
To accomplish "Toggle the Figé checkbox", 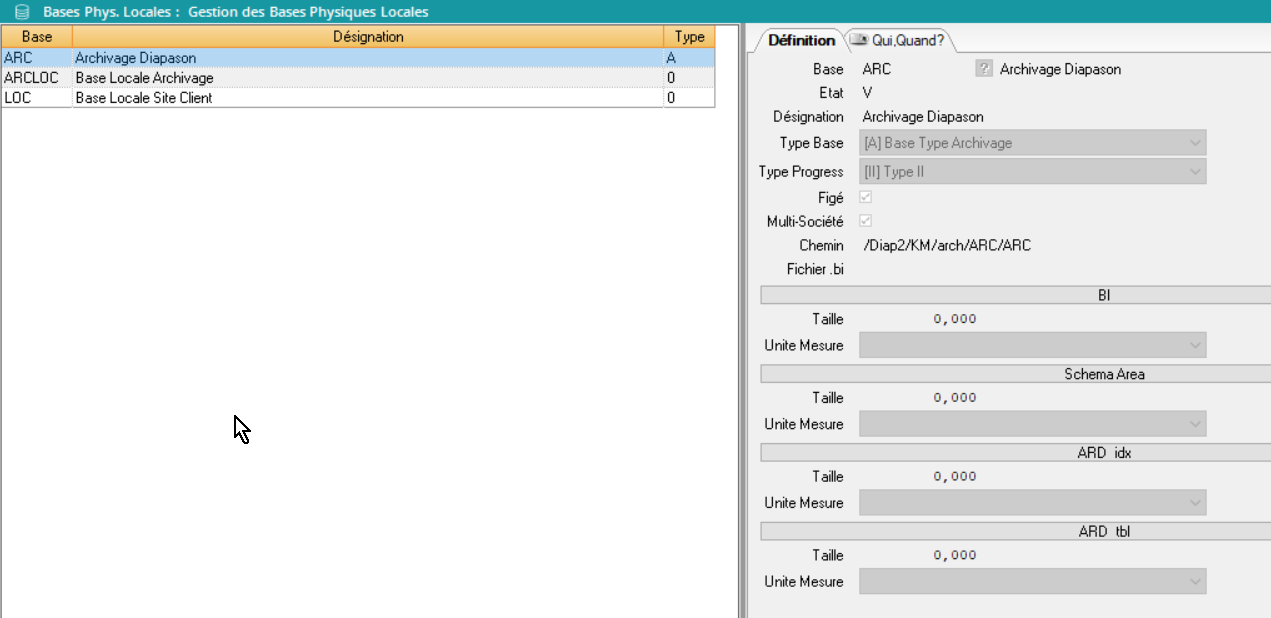I will click(866, 198).
